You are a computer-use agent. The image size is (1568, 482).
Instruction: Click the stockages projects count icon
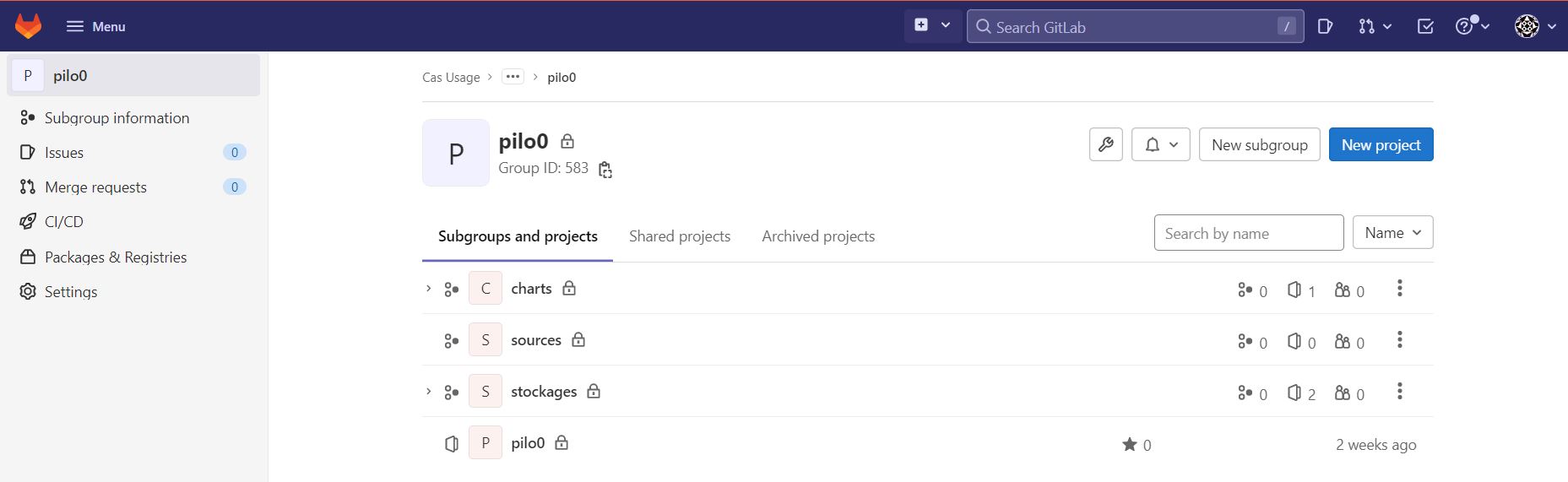pos(1294,393)
